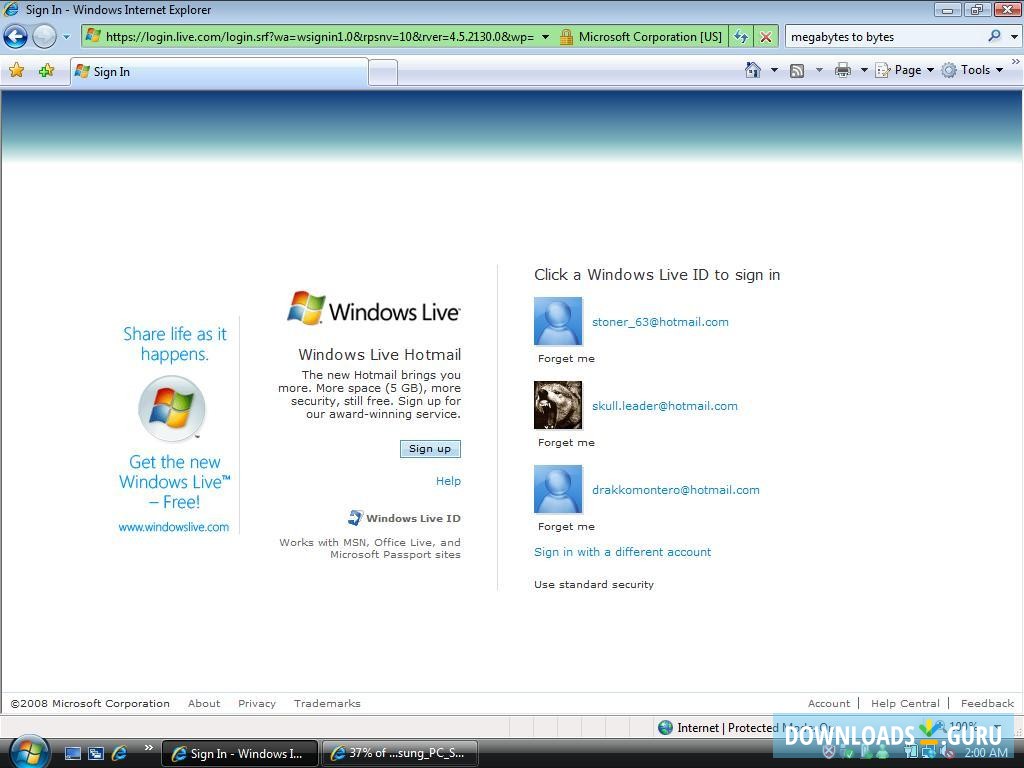Expand the Feeds dropdown arrow
This screenshot has height=768, width=1024.
(819, 70)
